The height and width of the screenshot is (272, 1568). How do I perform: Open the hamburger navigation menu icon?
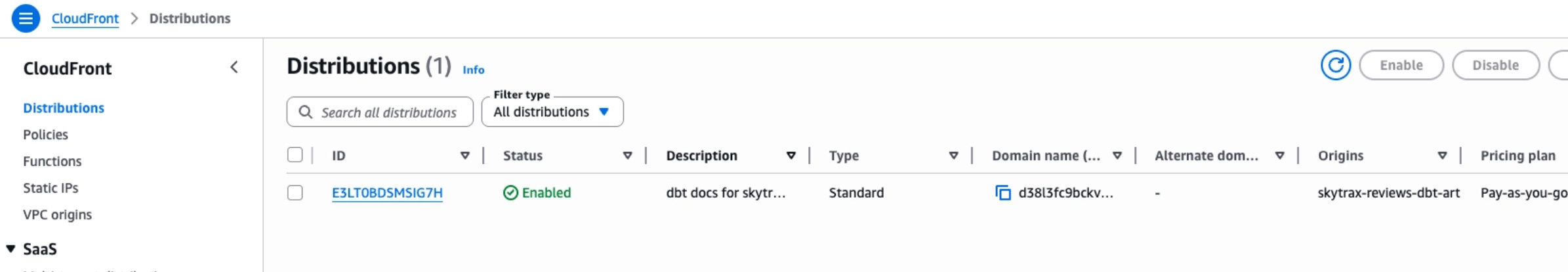click(26, 18)
